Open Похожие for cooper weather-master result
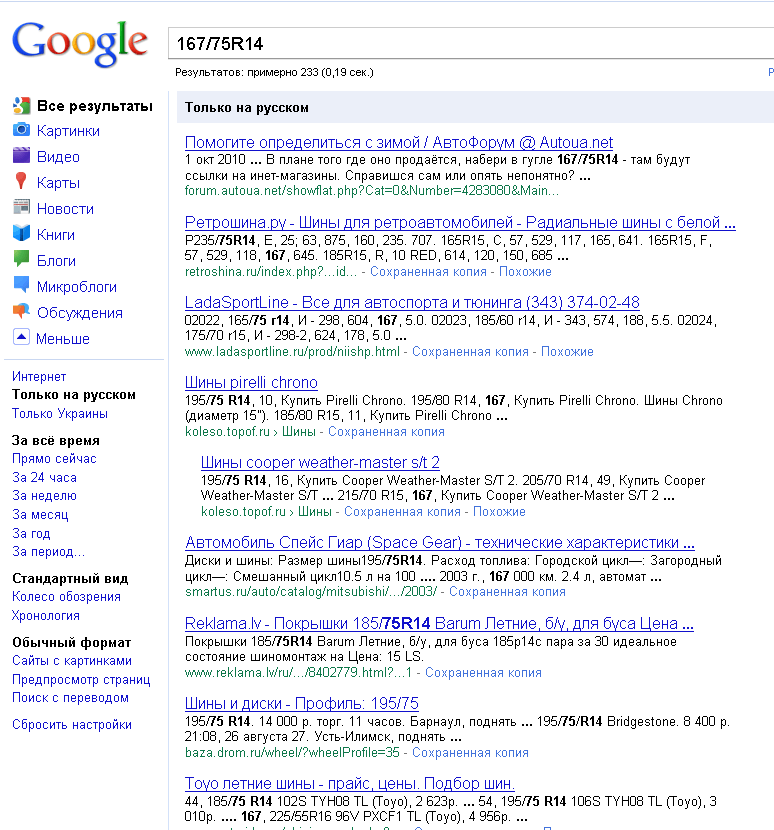Screen dimensions: 774x830 coord(499,511)
